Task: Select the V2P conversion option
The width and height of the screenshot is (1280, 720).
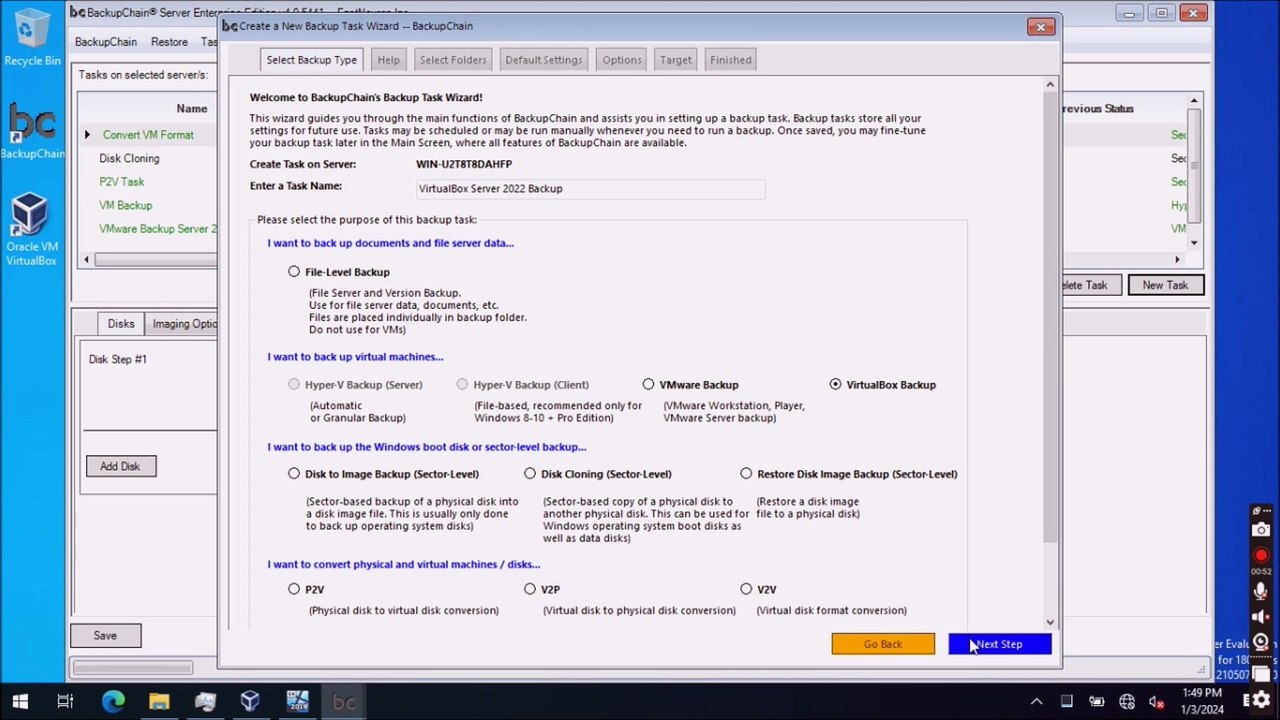Action: click(x=530, y=589)
